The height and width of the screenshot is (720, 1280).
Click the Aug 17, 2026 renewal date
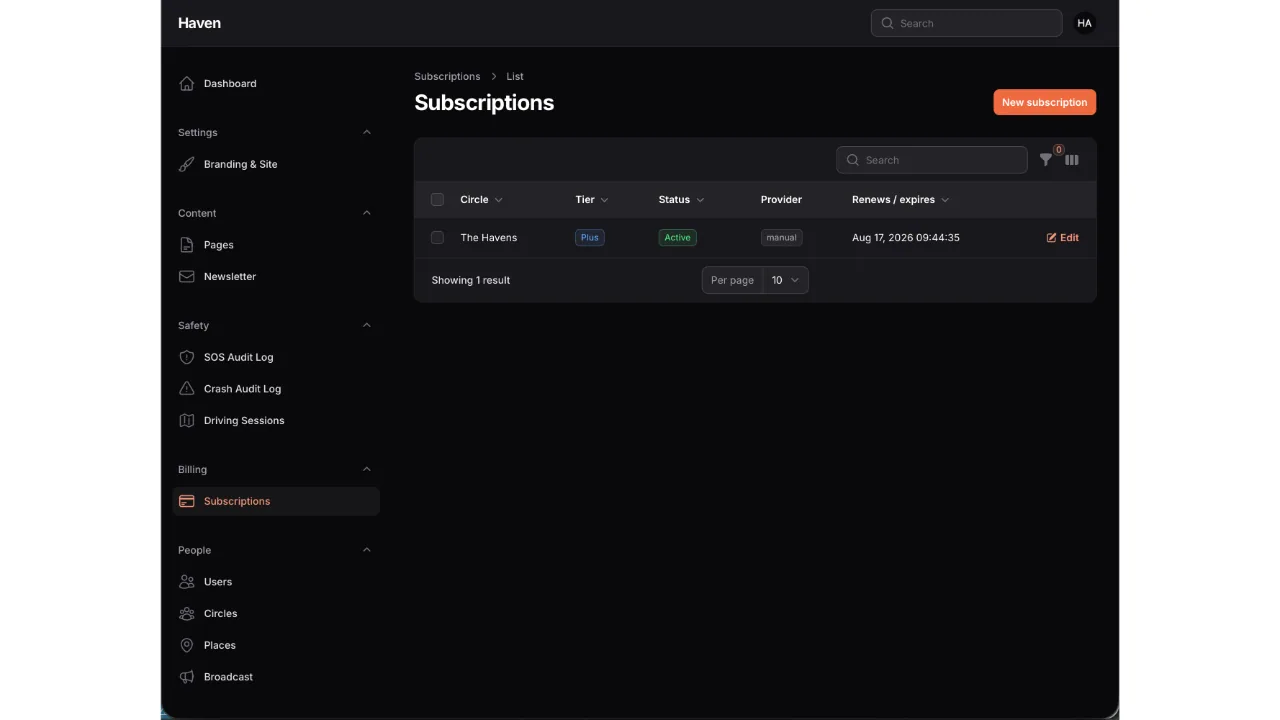pyautogui.click(x=906, y=238)
